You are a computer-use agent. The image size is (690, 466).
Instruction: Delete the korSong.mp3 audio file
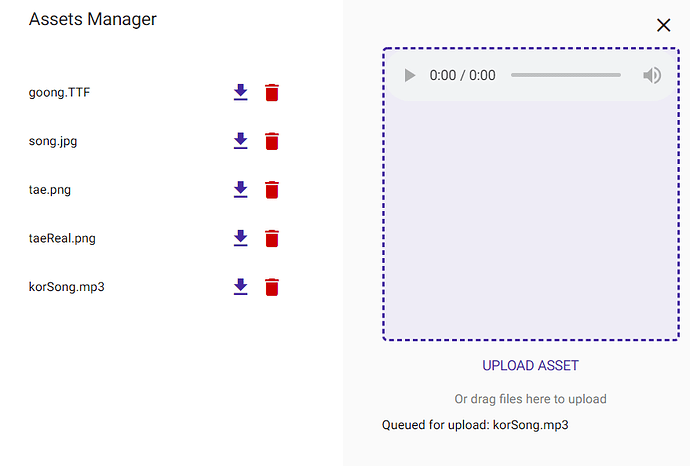[271, 287]
